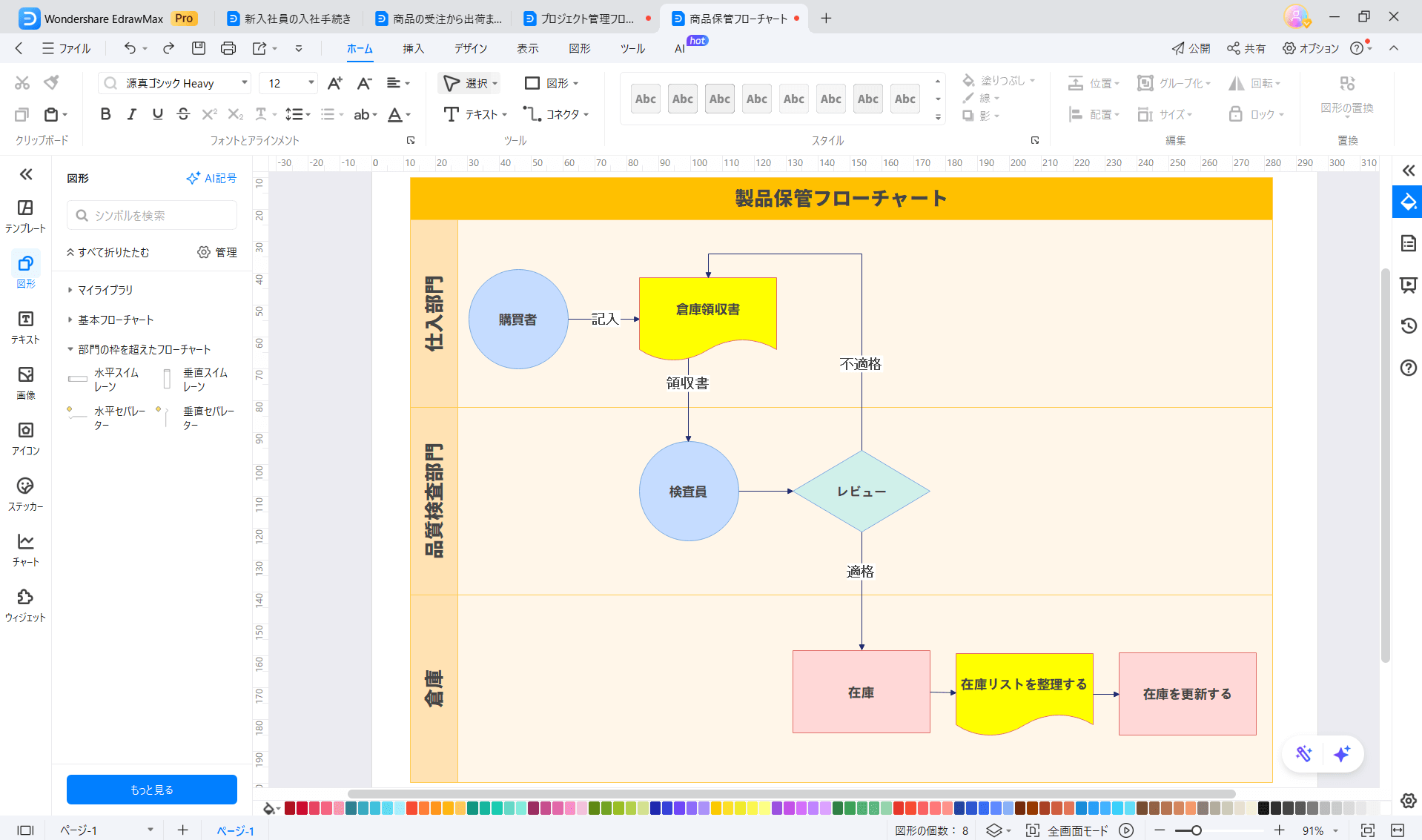Click the Format Painter brush icon
Screen dimensions: 1422x840
point(51,83)
